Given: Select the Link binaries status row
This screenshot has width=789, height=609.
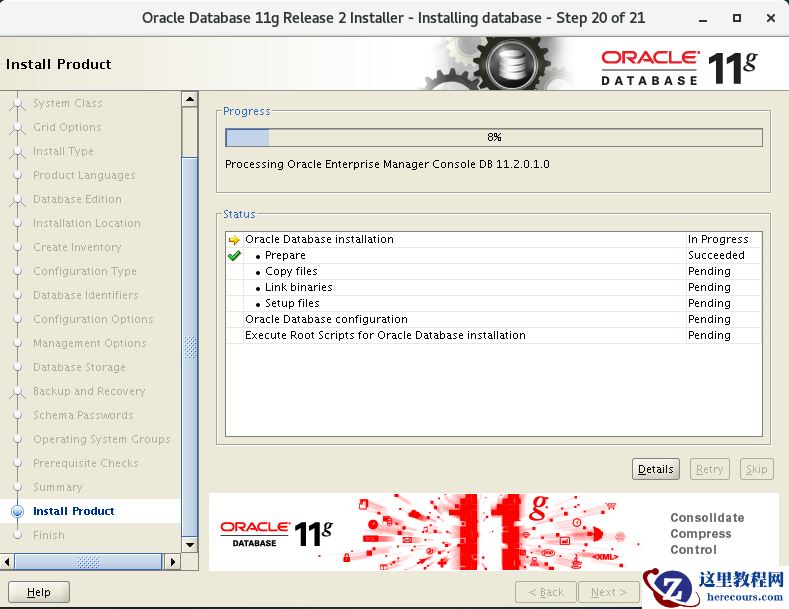Looking at the screenshot, I should [x=494, y=287].
